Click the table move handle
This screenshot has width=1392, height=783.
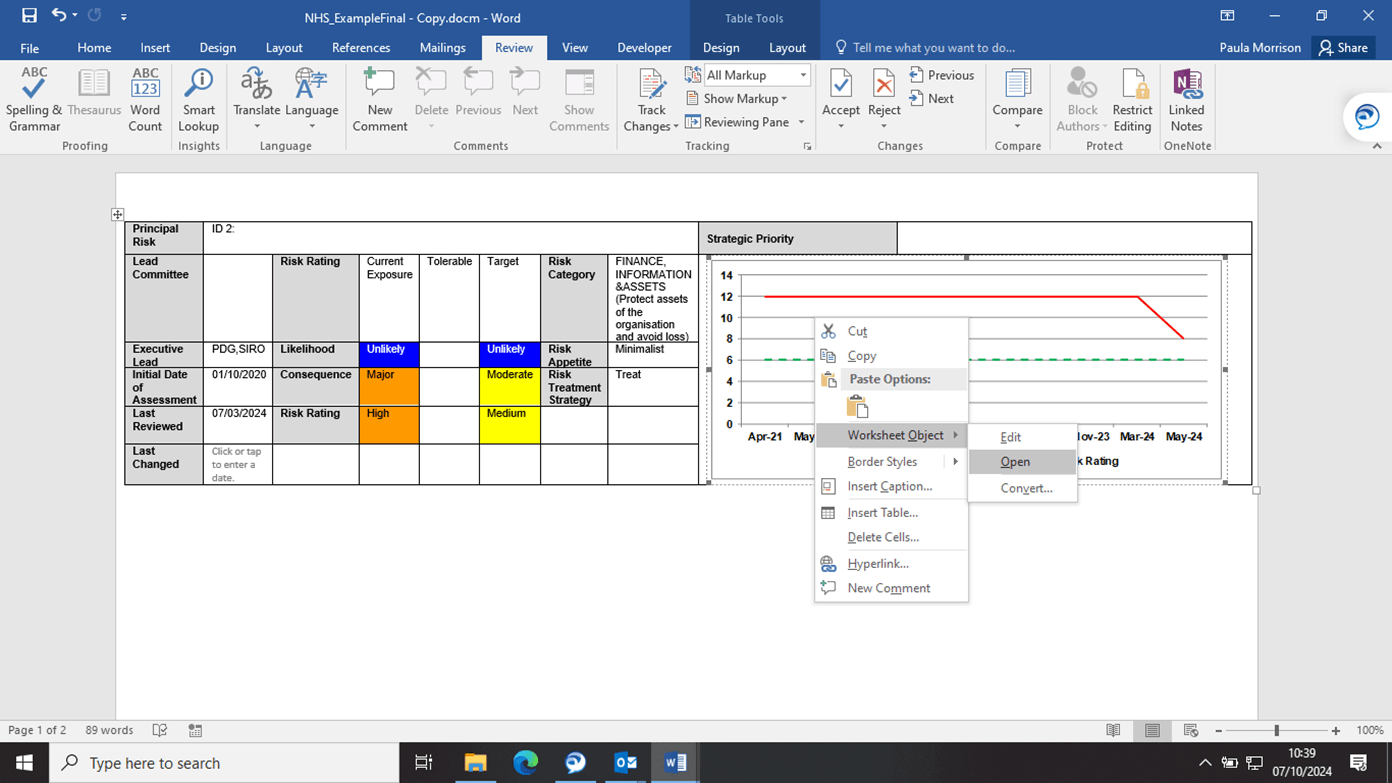coord(117,214)
